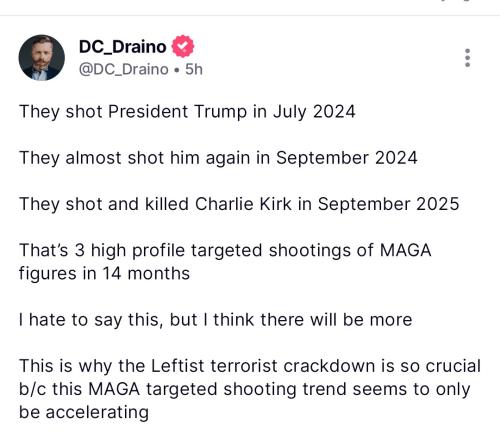This screenshot has height=444, width=500.
Task: Click the line mentioning Charlie Kirk
Action: coord(239,204)
